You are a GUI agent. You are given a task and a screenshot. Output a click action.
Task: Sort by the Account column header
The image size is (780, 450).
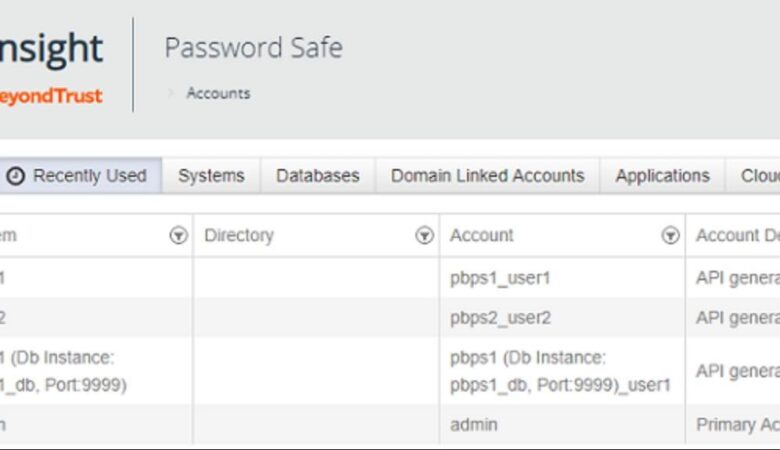[x=482, y=235]
